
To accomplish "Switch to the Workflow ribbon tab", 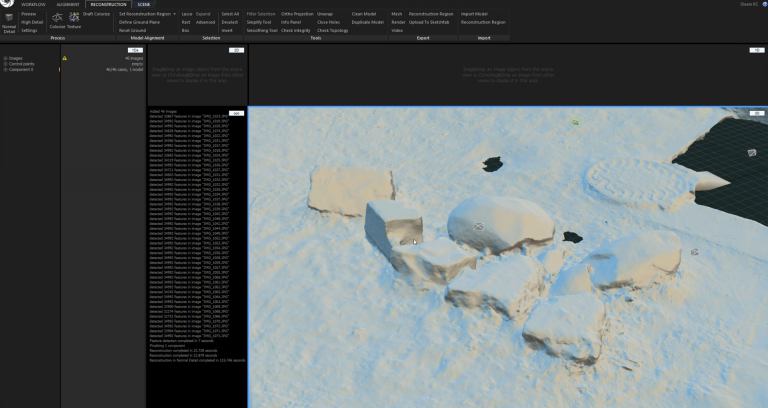I will click(x=34, y=4).
